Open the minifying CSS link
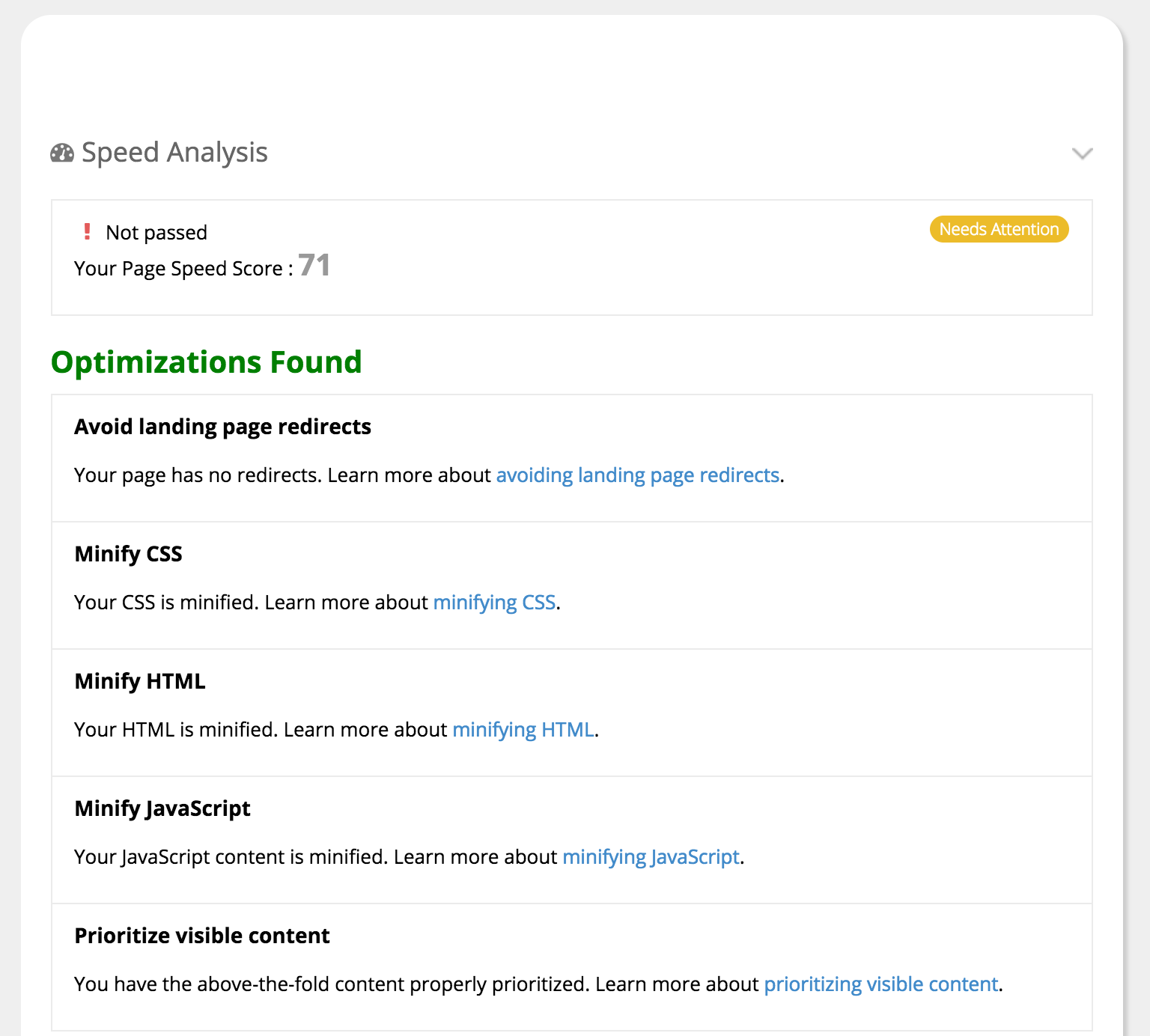This screenshot has height=1036, width=1150. 495,602
